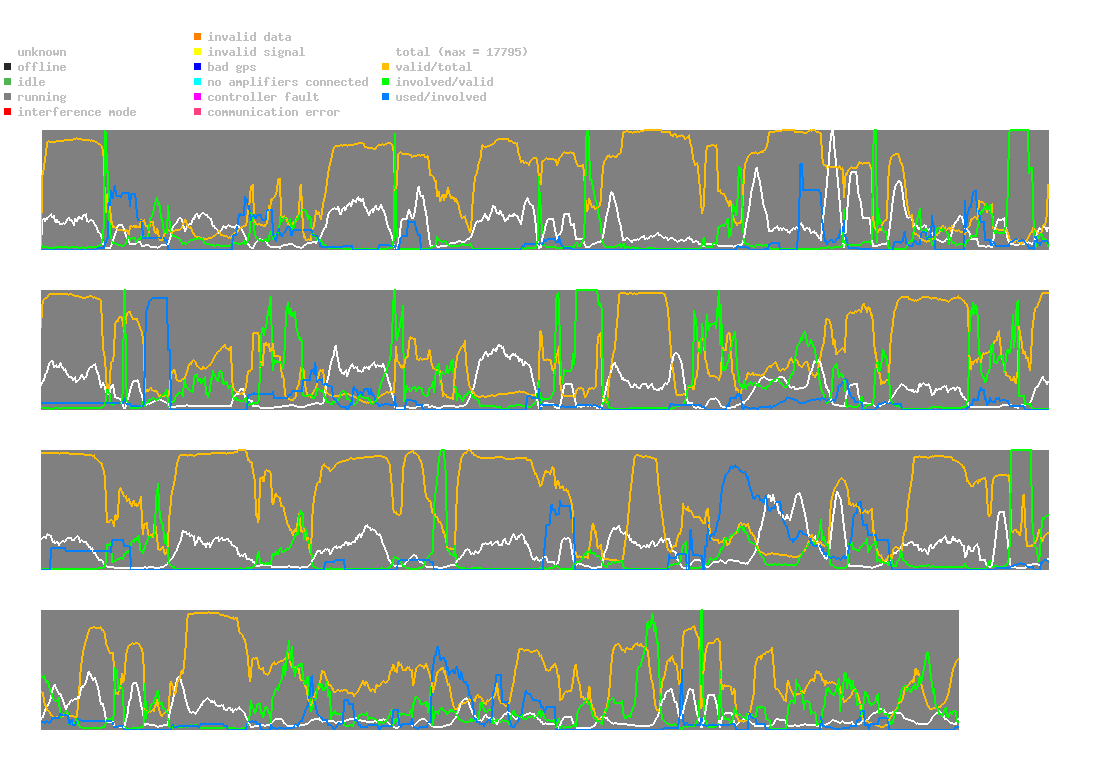Click the dark blue bad gps swatch
The image size is (1095, 764).
pos(198,67)
